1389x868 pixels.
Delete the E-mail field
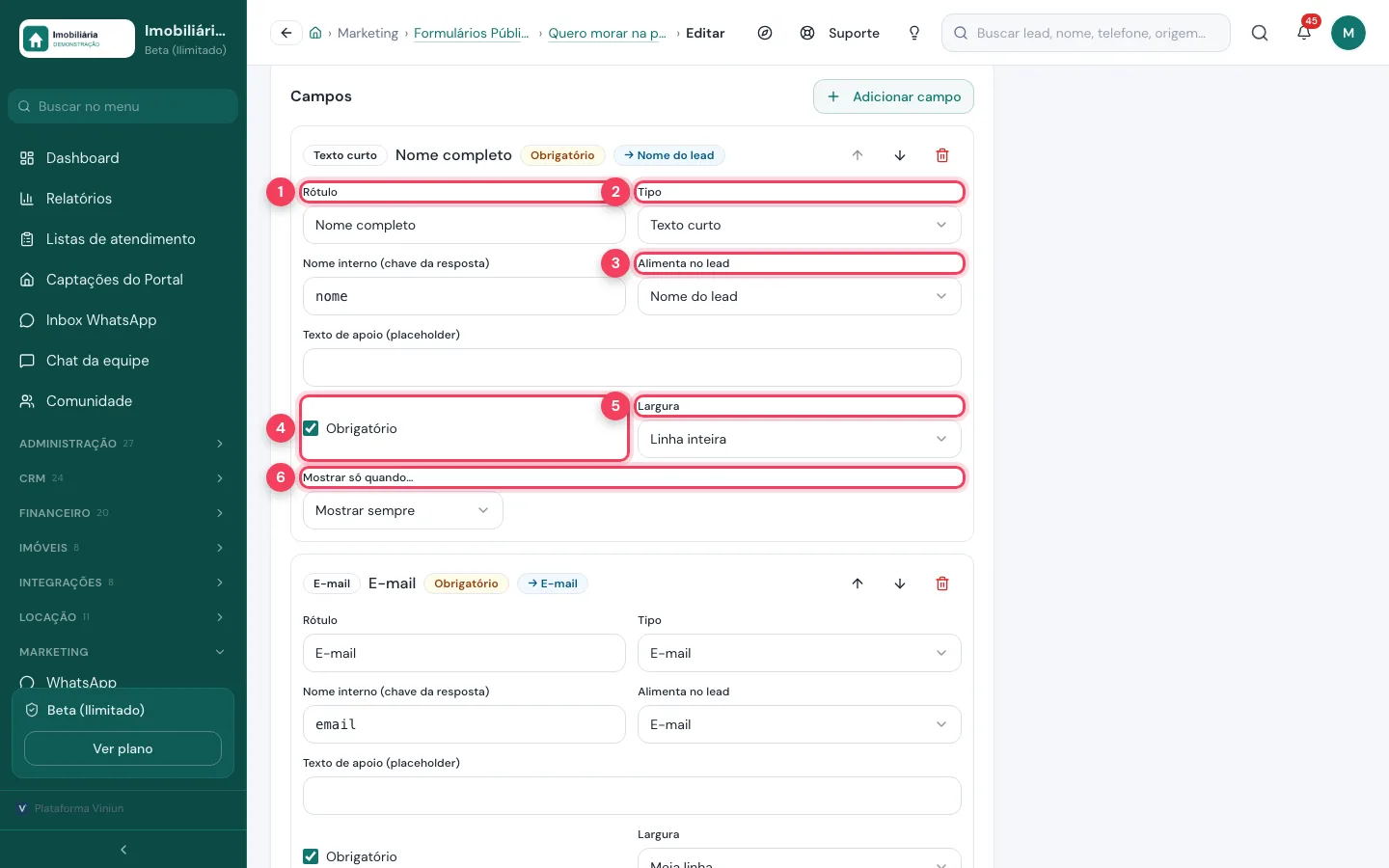coord(942,583)
